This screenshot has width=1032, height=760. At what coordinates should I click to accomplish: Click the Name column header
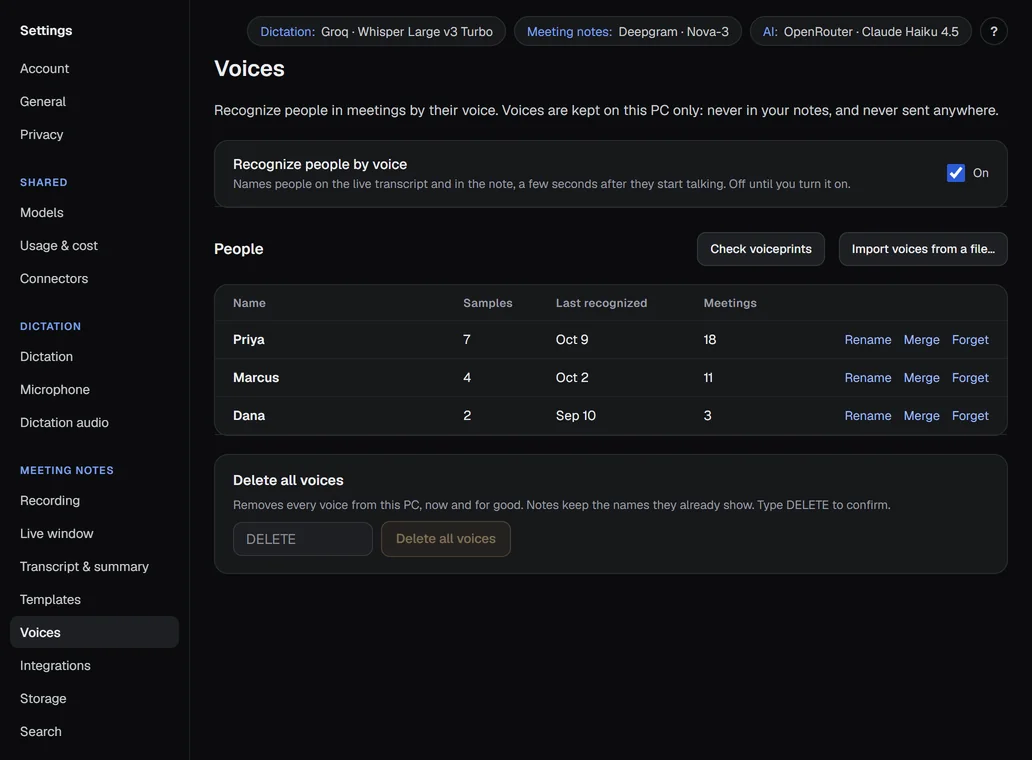[249, 303]
